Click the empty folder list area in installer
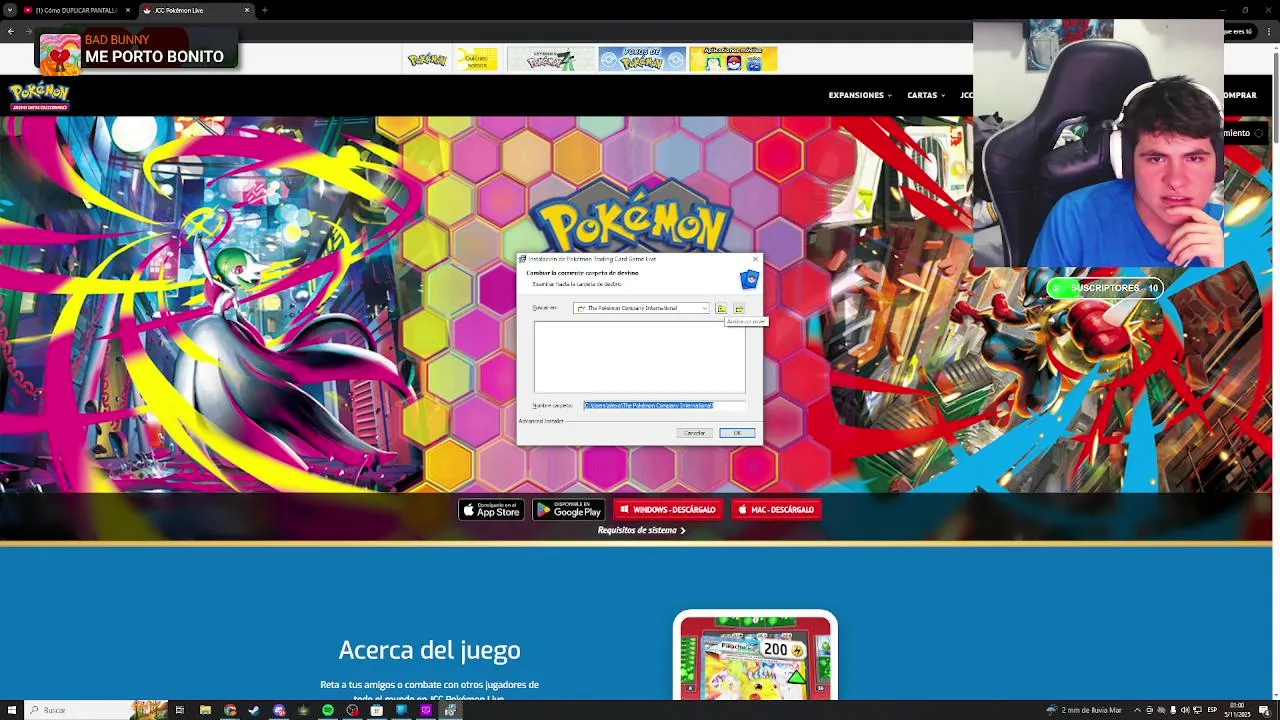 639,357
